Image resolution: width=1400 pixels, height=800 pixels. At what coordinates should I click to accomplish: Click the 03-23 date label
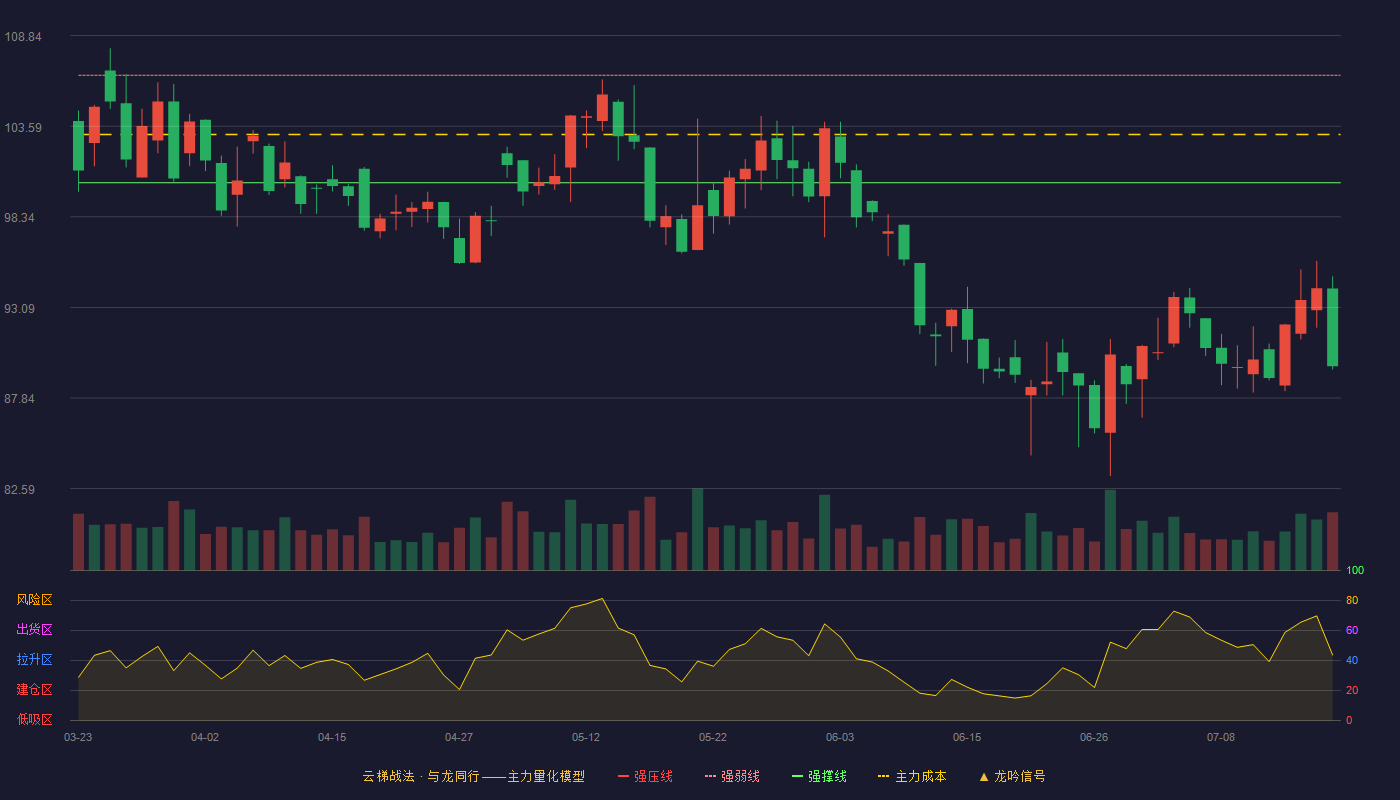point(78,737)
